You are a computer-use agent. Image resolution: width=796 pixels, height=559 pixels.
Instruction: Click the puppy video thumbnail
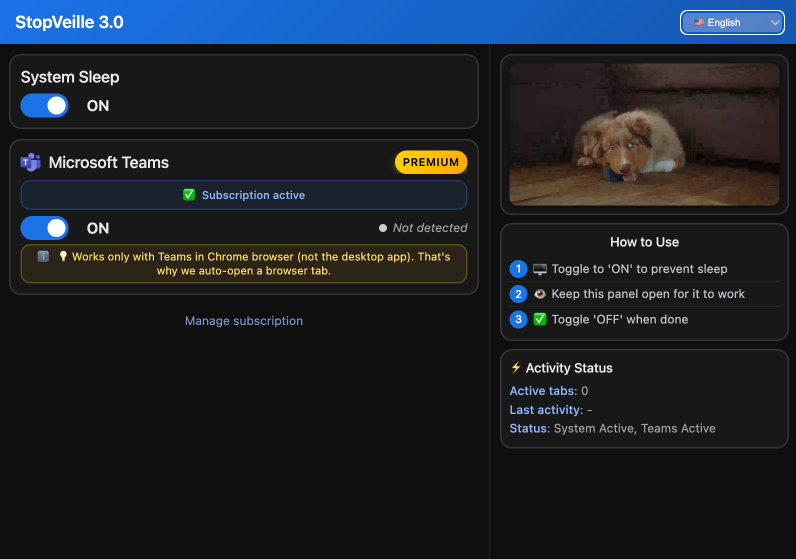pos(644,134)
